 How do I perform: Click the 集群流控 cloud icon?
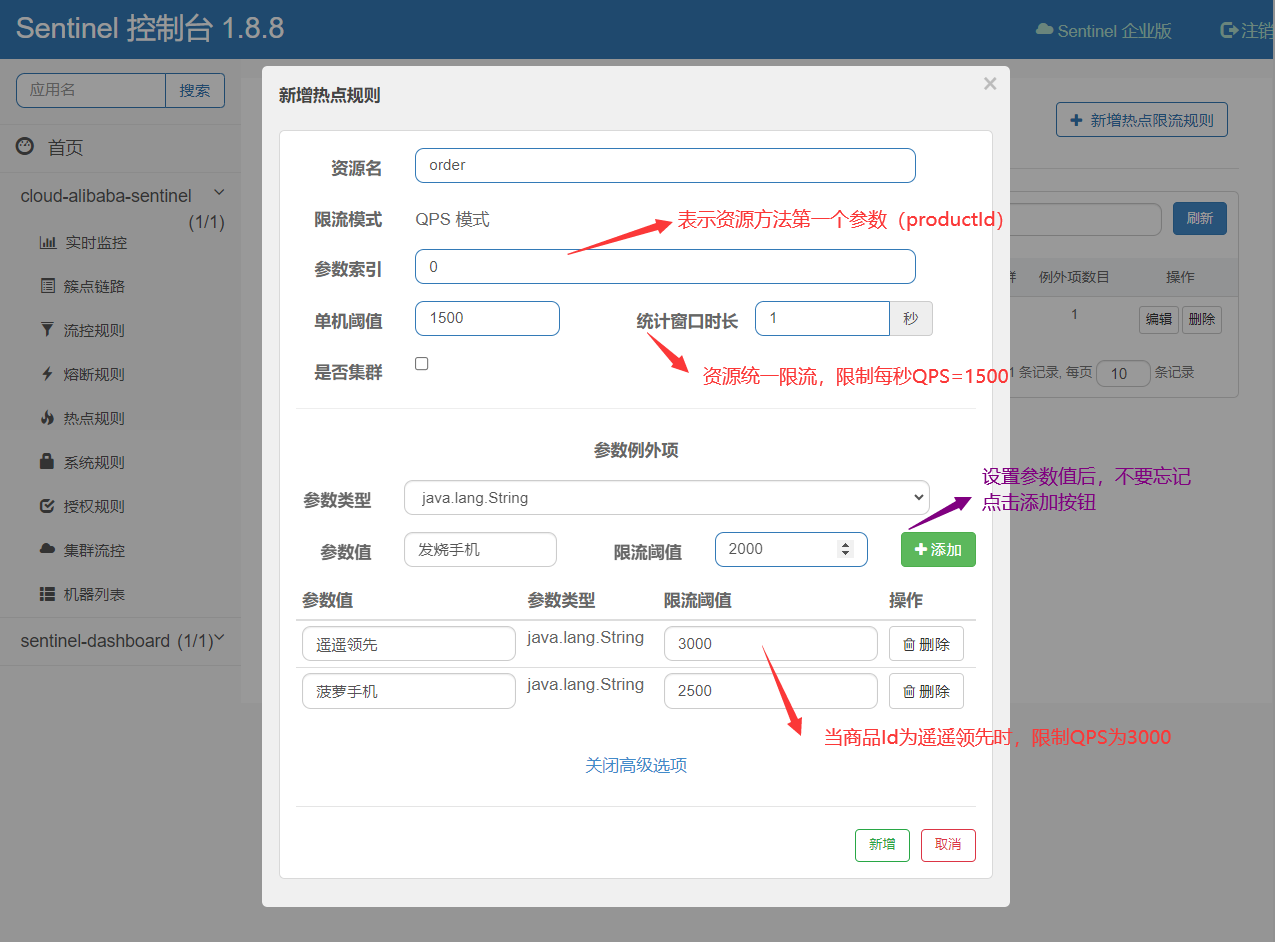[x=47, y=550]
